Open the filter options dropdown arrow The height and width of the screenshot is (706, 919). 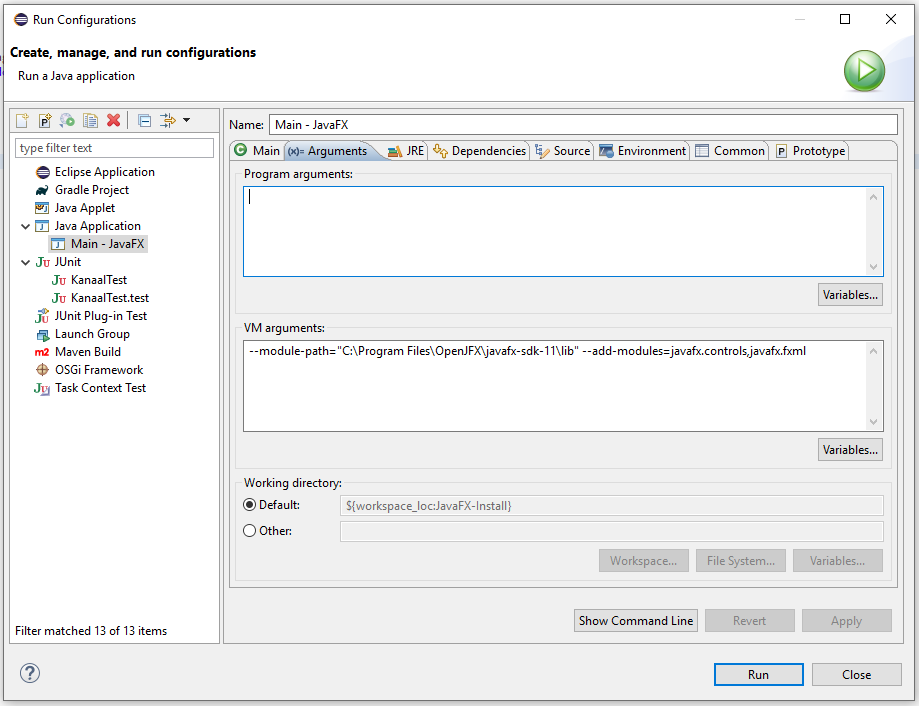click(x=186, y=120)
